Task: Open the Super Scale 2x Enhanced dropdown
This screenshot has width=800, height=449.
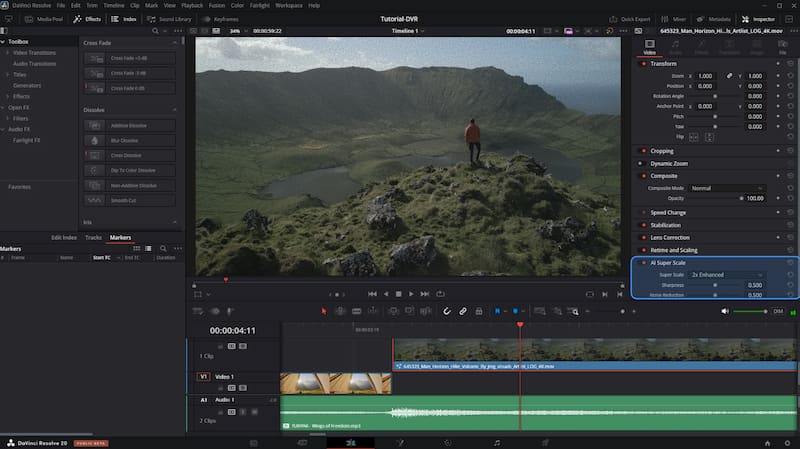Action: (x=727, y=275)
